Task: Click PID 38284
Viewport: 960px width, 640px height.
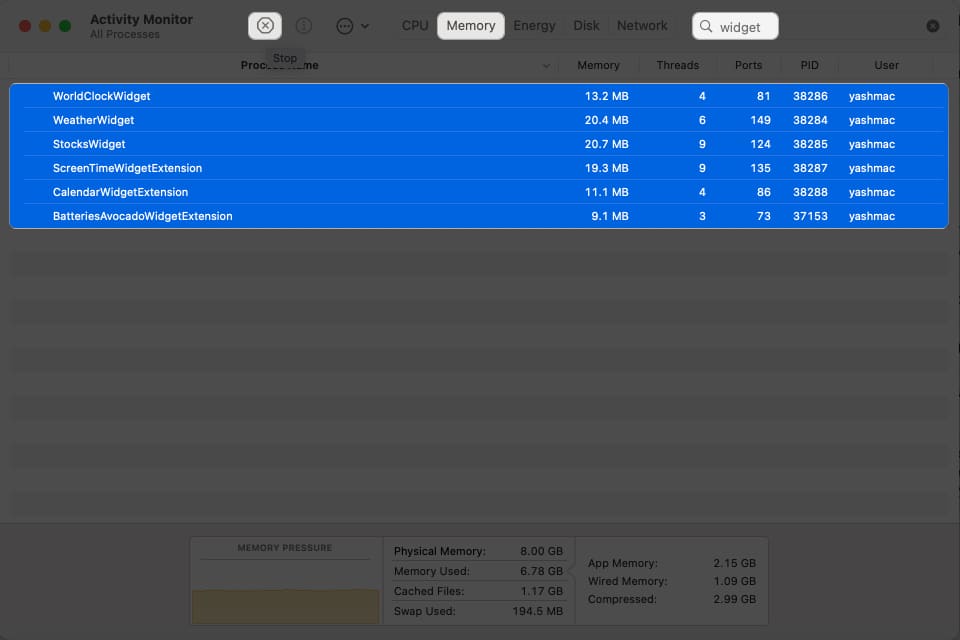Action: coord(810,120)
